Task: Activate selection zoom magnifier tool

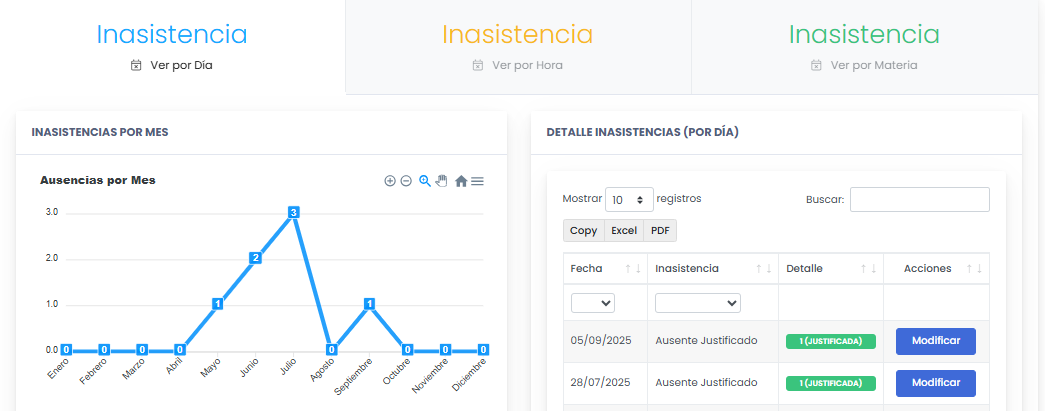Action: (425, 181)
